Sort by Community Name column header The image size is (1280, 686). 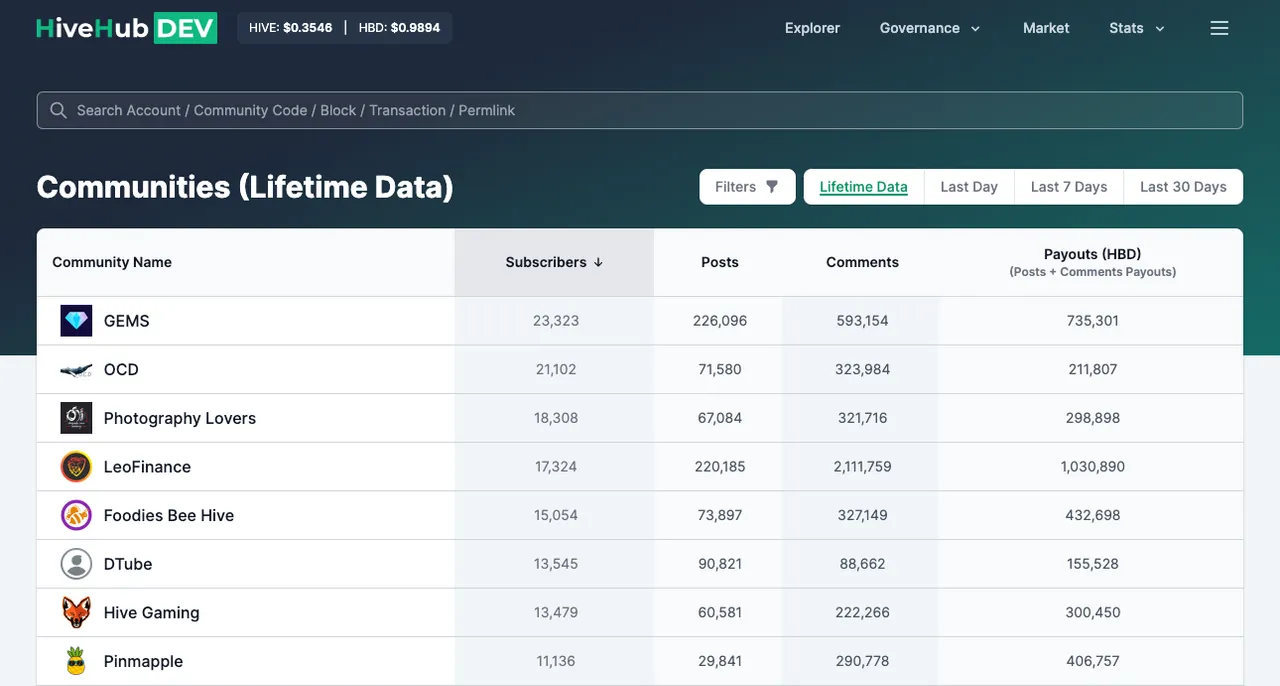click(x=112, y=262)
